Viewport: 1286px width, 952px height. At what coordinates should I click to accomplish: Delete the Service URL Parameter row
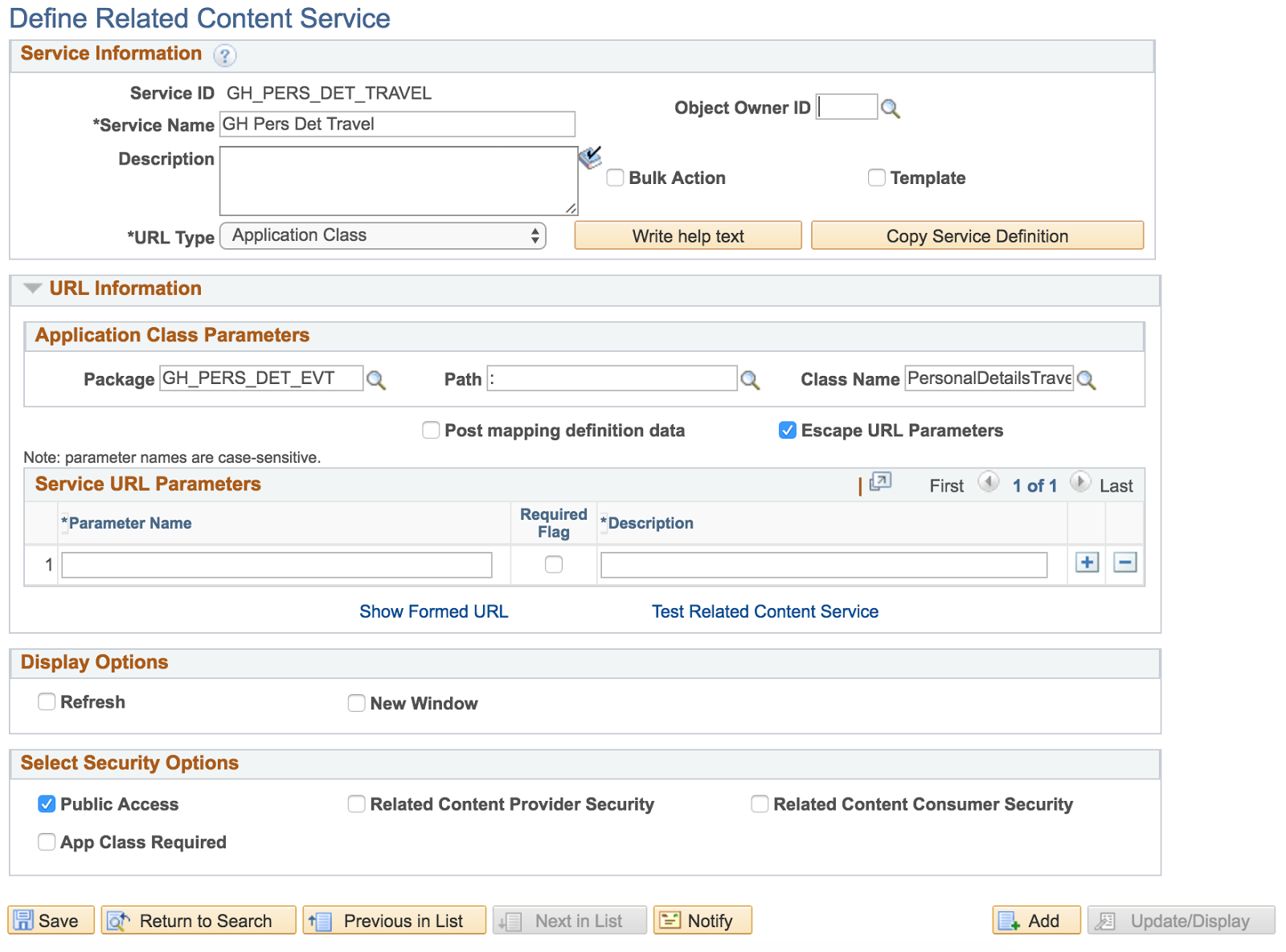pos(1124,562)
